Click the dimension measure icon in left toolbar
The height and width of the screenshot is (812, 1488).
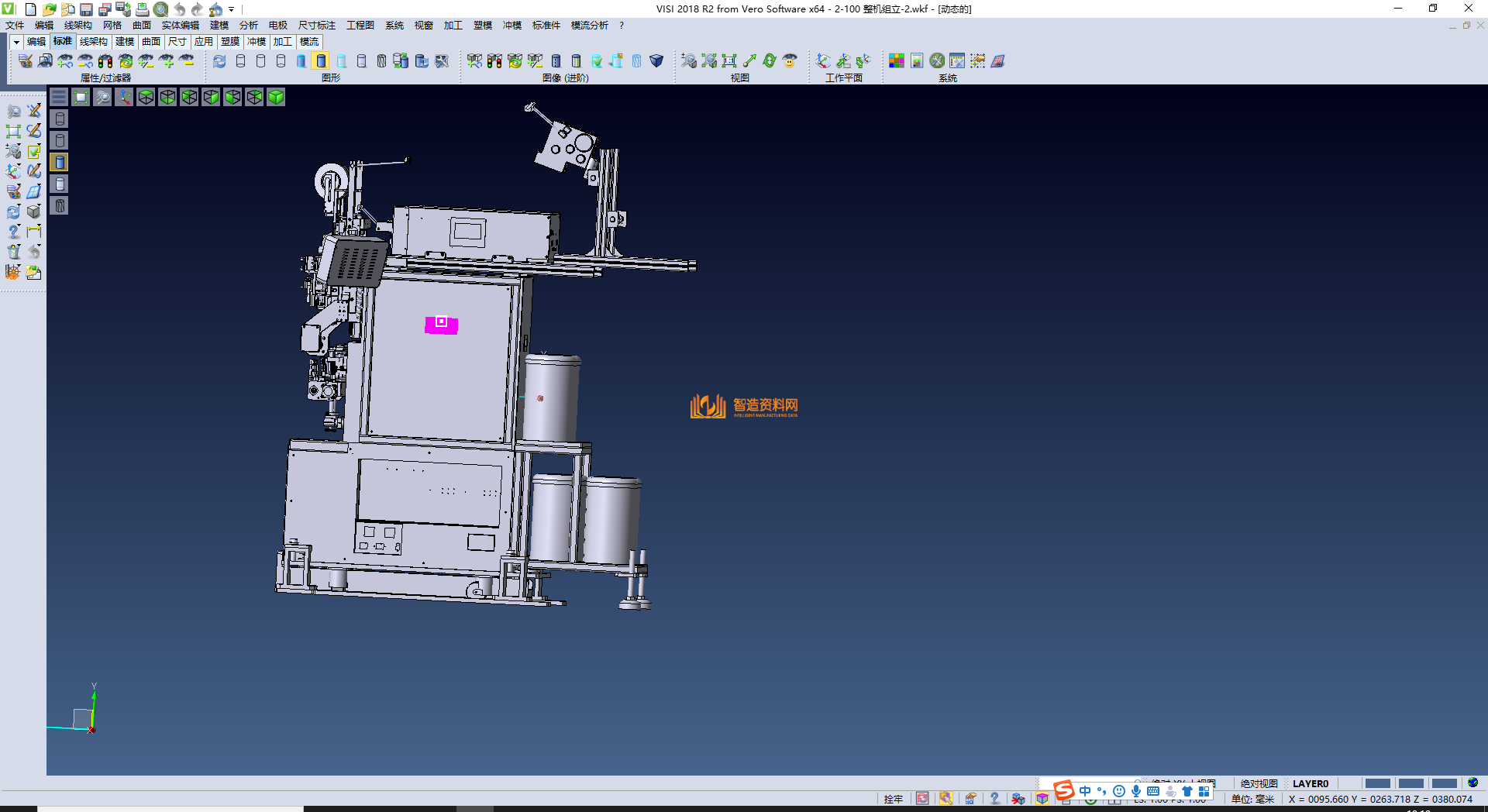coord(34,231)
